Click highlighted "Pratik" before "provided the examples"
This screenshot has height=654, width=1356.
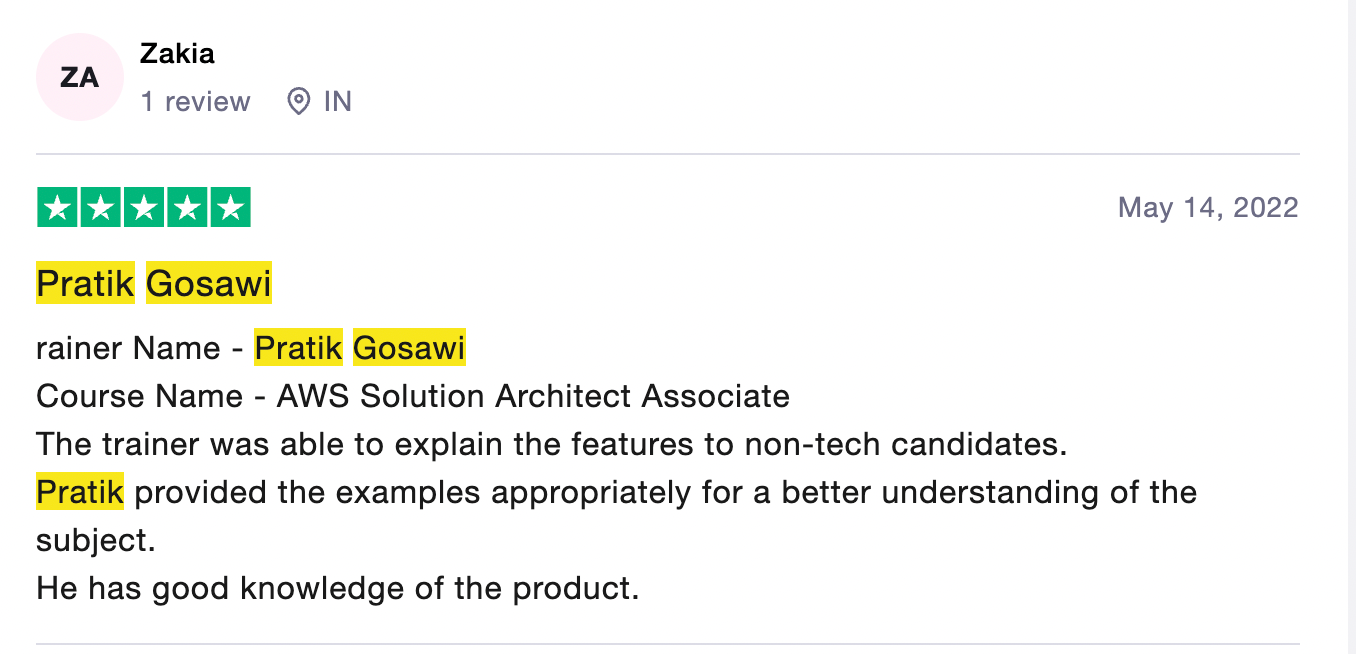[x=80, y=492]
